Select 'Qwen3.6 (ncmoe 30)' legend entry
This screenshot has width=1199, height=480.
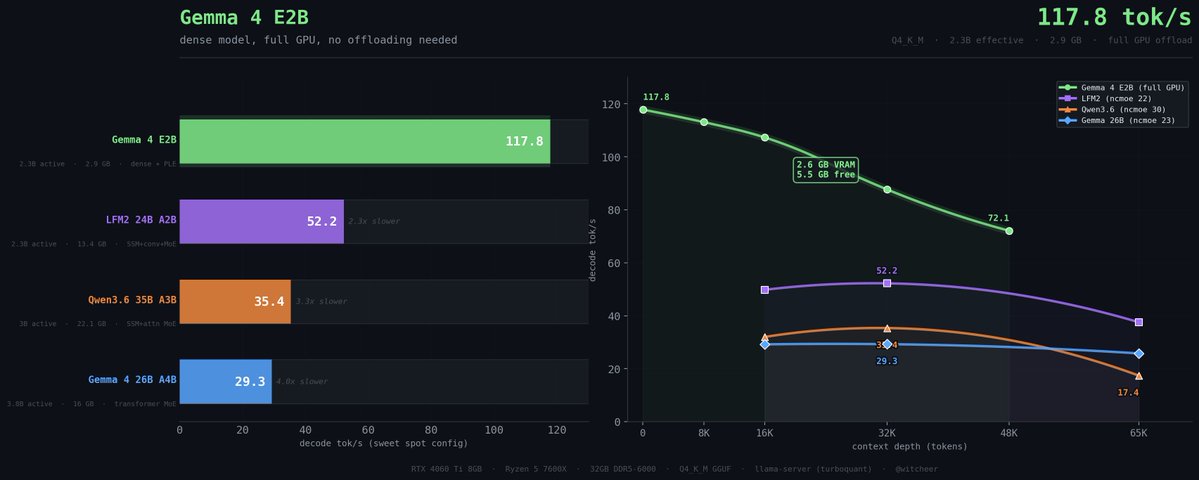coord(1112,109)
